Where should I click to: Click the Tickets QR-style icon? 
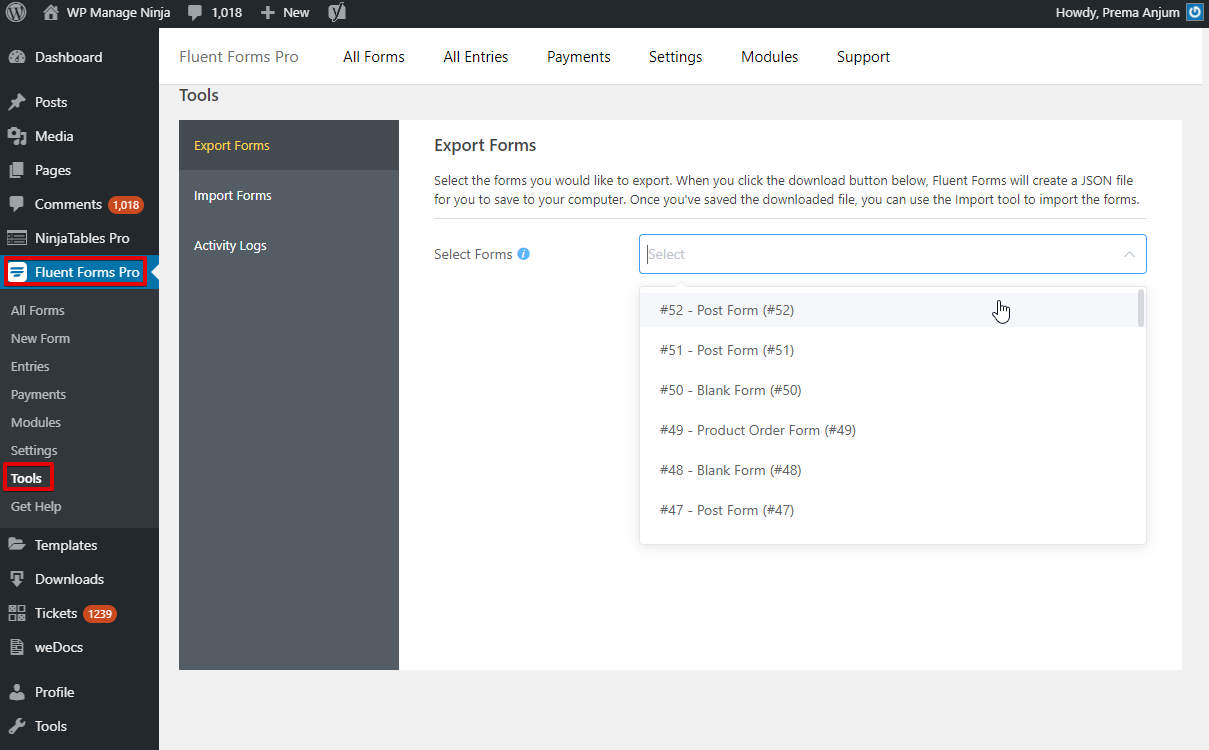pyautogui.click(x=17, y=613)
